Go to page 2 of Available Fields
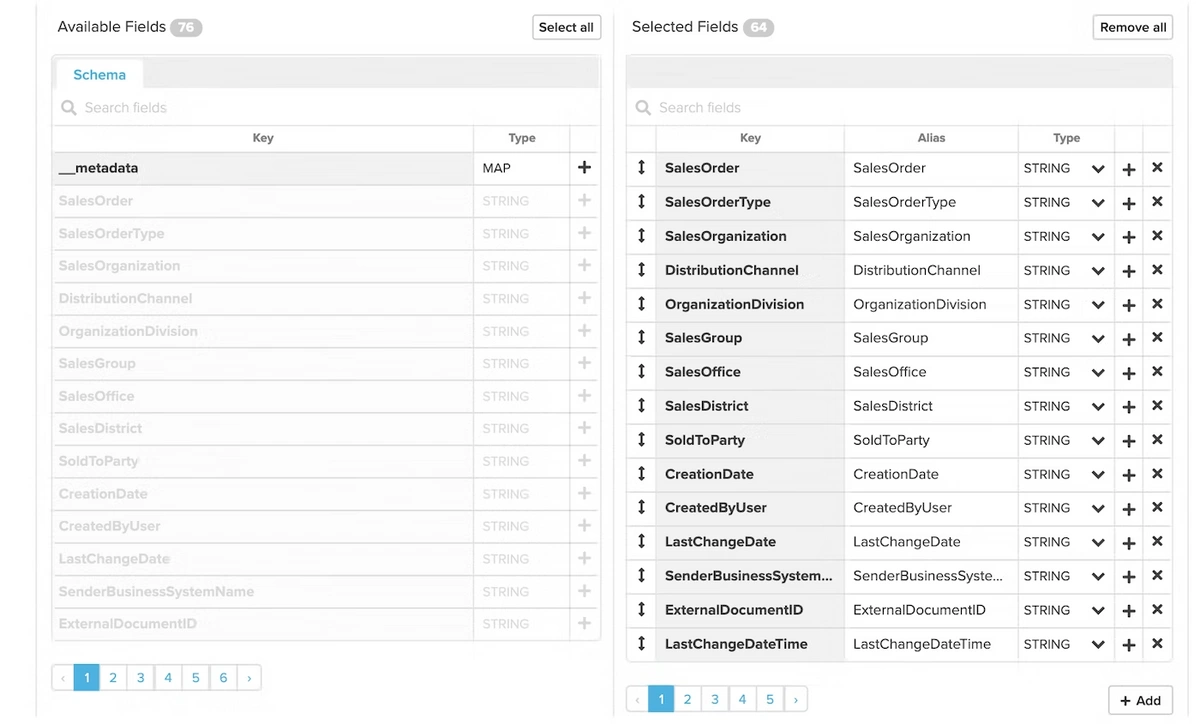Screen dimensions: 1200x724 click(x=113, y=678)
